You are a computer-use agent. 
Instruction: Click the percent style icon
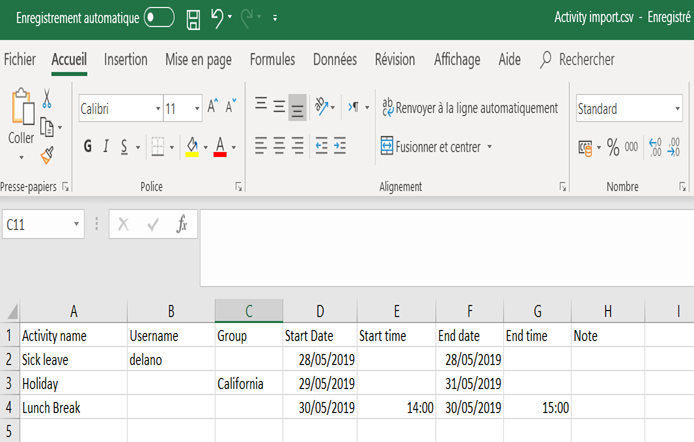coord(613,147)
